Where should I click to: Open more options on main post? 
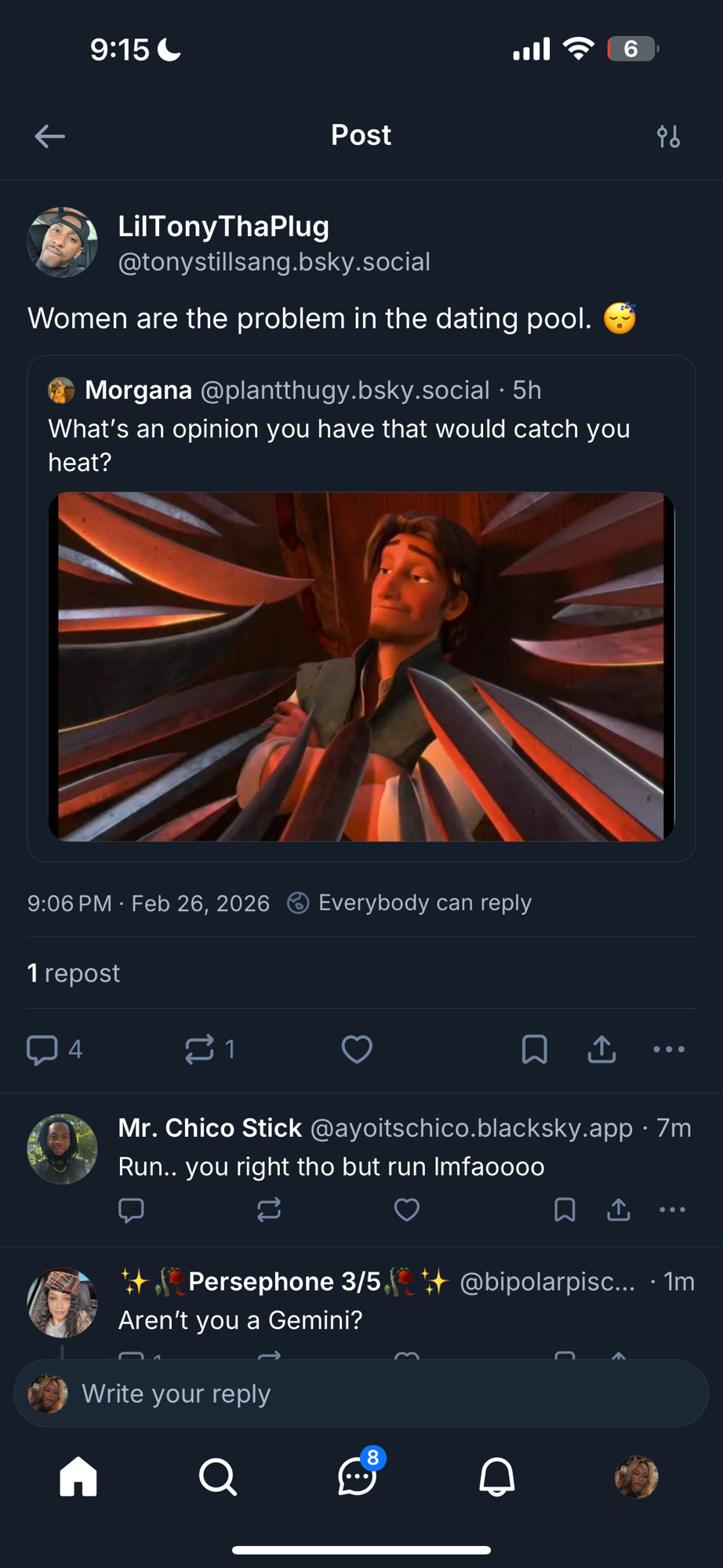tap(669, 1049)
